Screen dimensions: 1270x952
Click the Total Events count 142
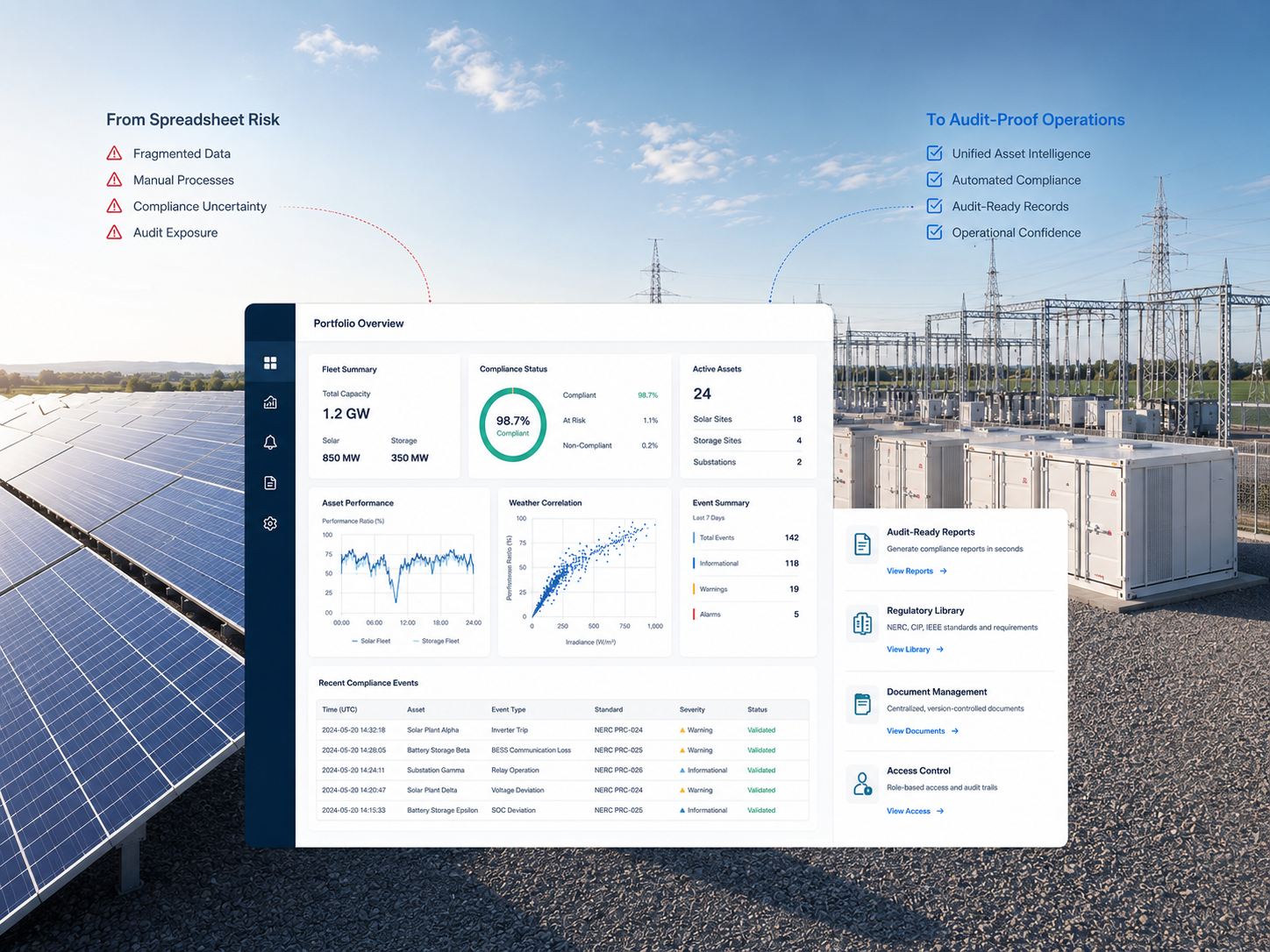click(x=791, y=538)
